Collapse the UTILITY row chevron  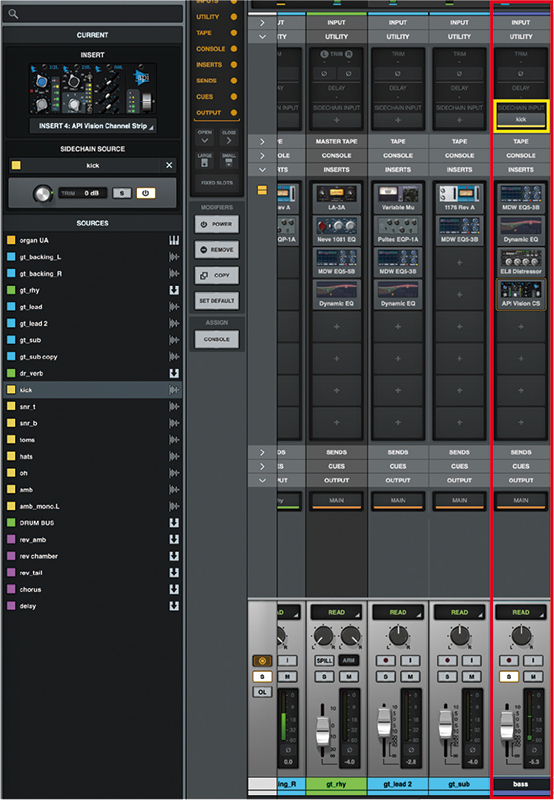tap(262, 37)
